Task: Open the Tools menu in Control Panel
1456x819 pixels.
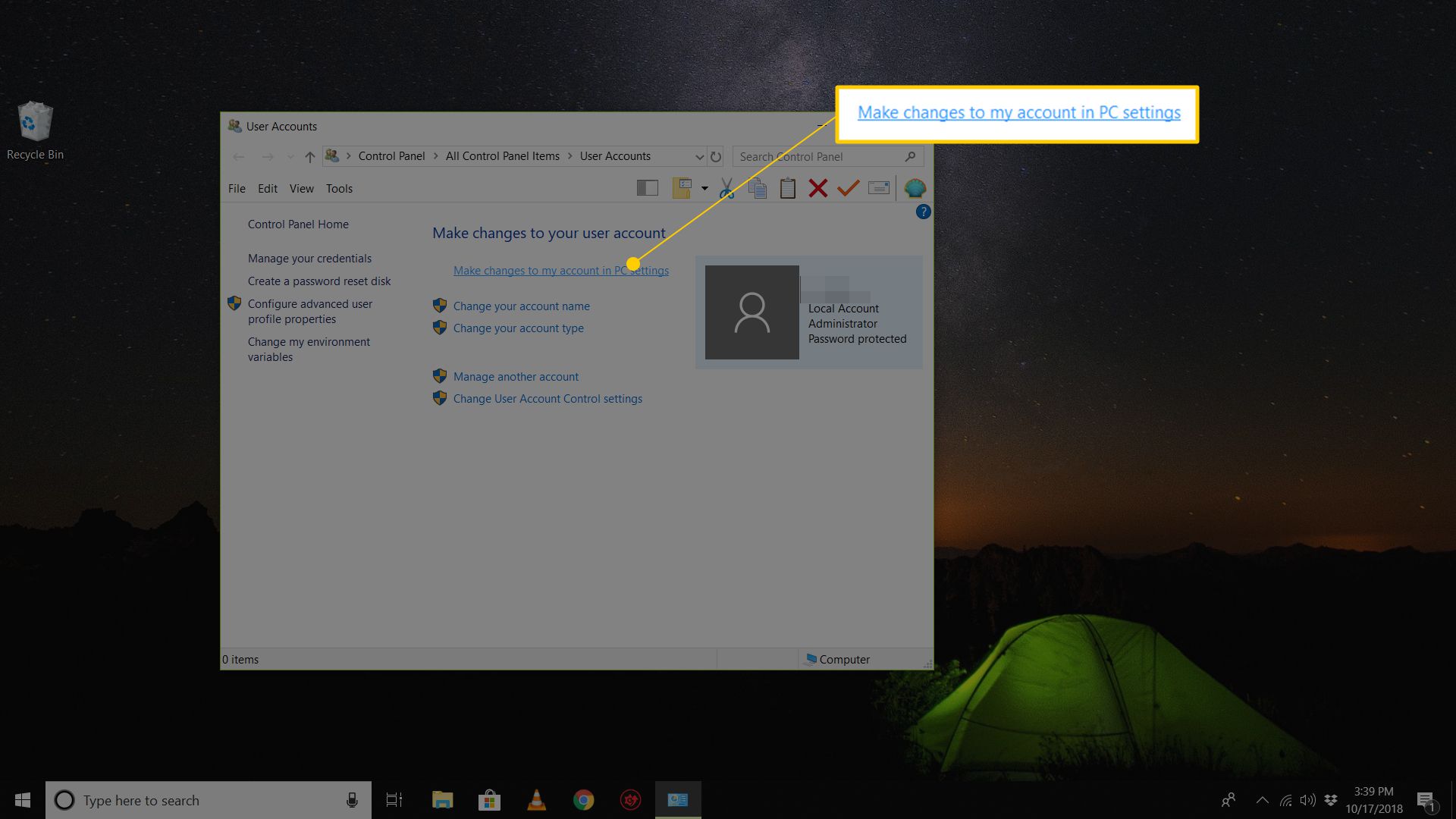Action: (338, 188)
